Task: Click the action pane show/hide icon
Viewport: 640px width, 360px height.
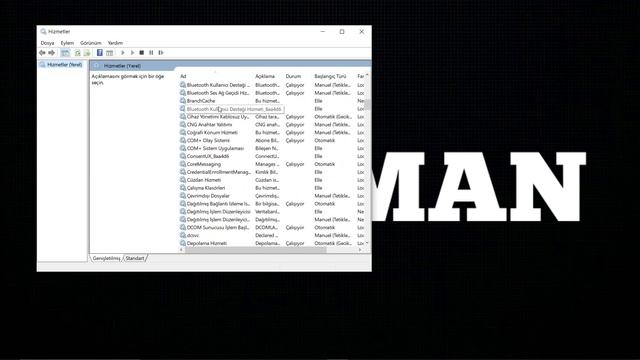Action: [109, 53]
